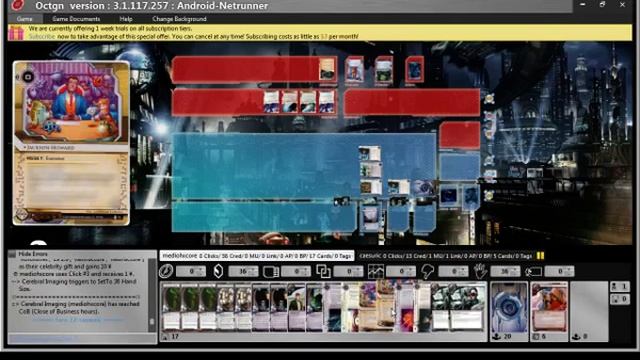Open the Help menu
Screen dimensions: 640x360
[x=126, y=19]
